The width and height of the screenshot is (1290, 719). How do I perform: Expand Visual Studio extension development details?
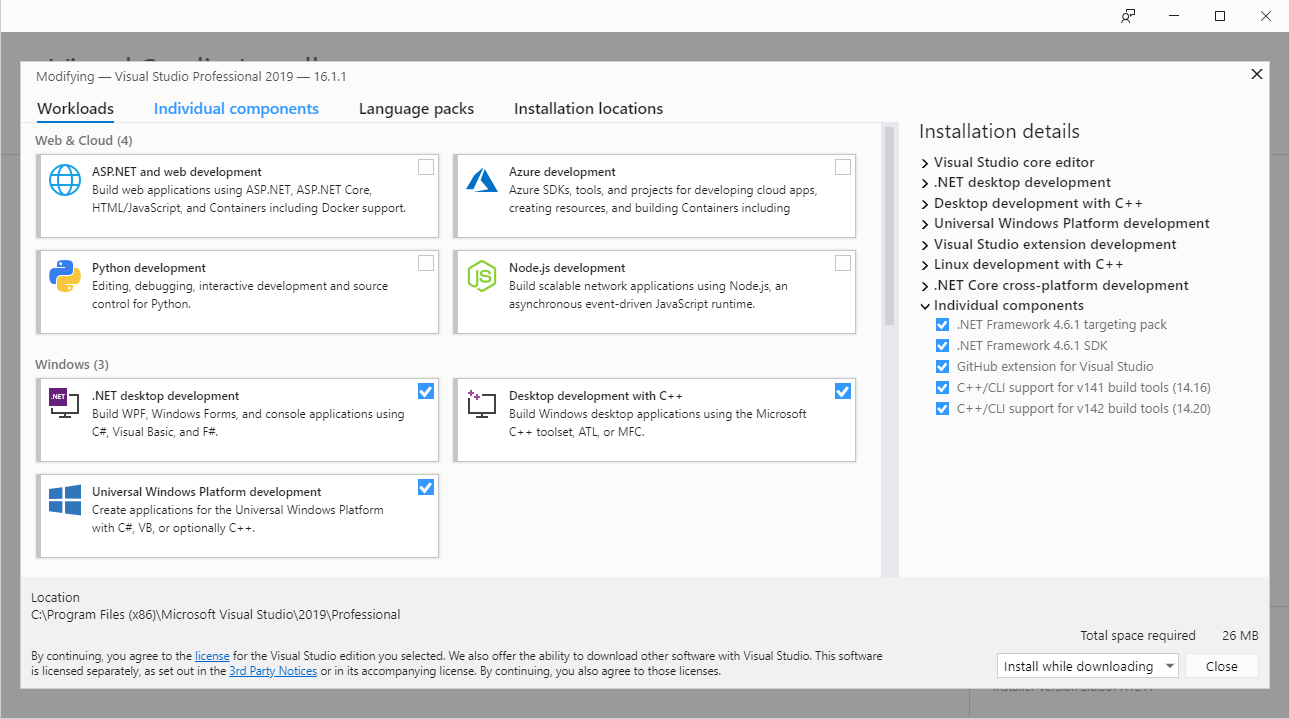pyautogui.click(x=925, y=245)
